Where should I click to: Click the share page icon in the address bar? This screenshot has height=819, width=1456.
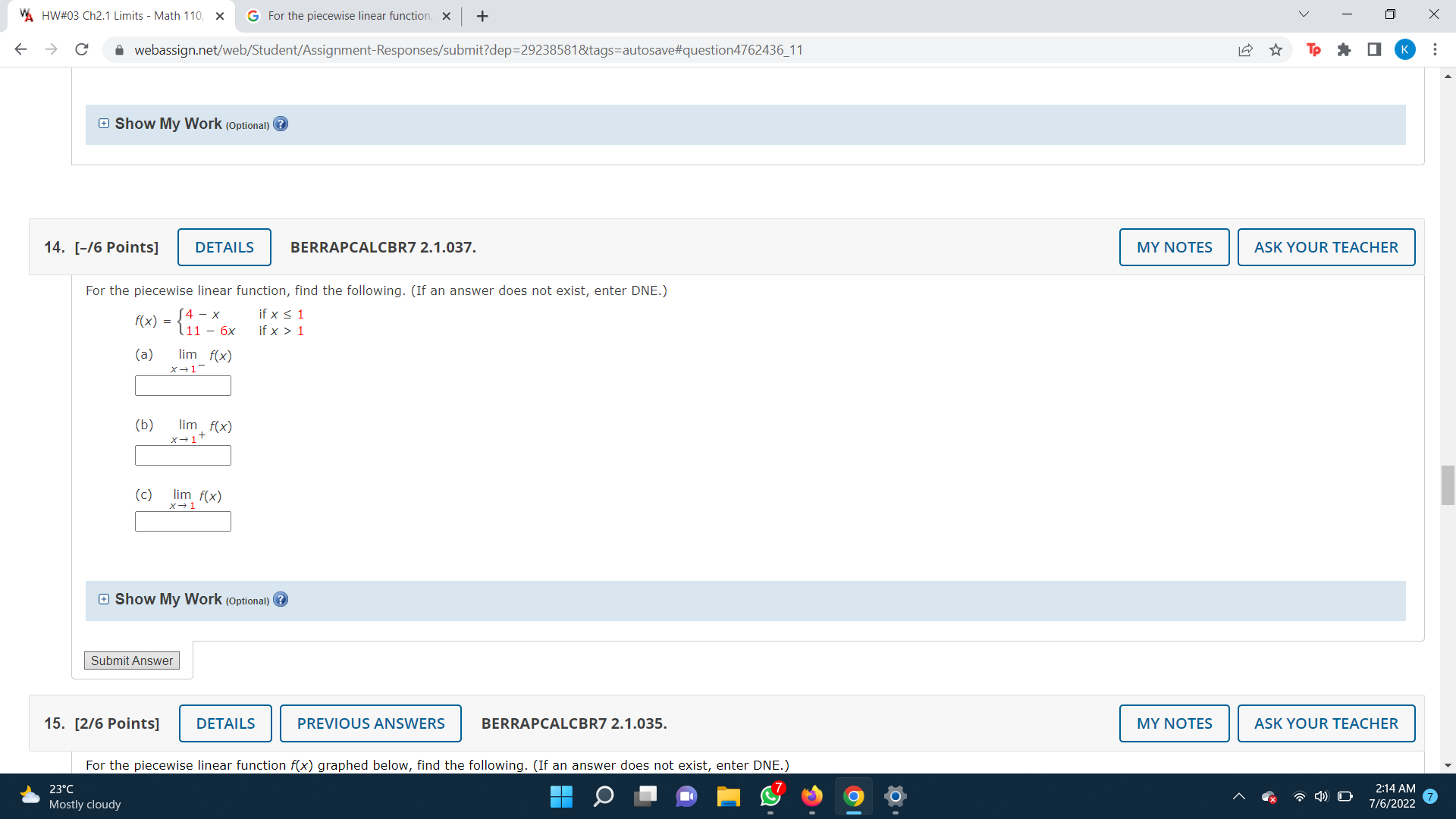pos(1245,50)
